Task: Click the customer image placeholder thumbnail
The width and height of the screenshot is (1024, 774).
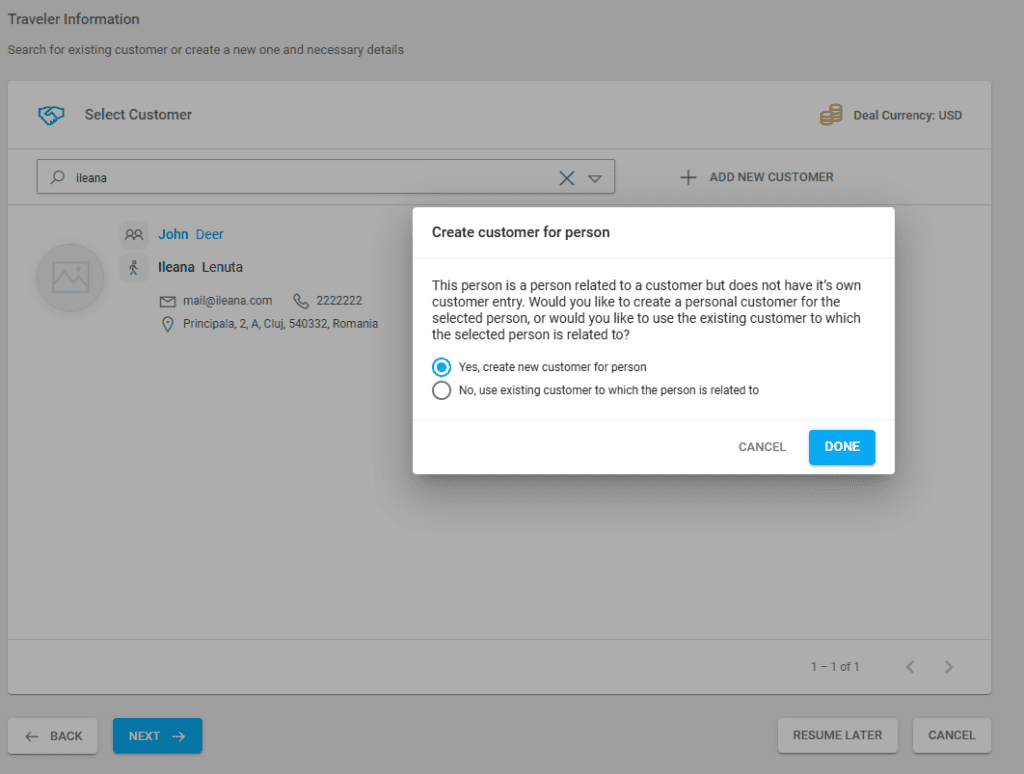Action: pos(70,277)
